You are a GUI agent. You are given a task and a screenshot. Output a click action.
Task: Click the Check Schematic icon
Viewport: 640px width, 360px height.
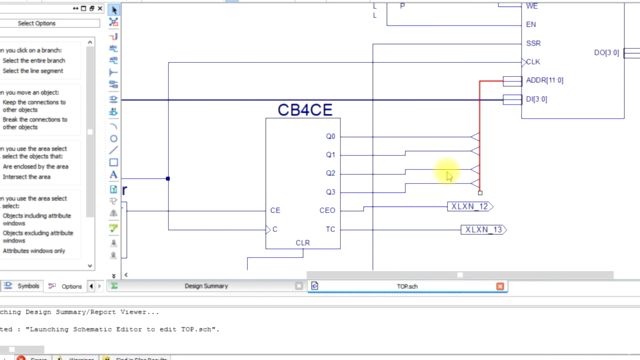click(114, 229)
